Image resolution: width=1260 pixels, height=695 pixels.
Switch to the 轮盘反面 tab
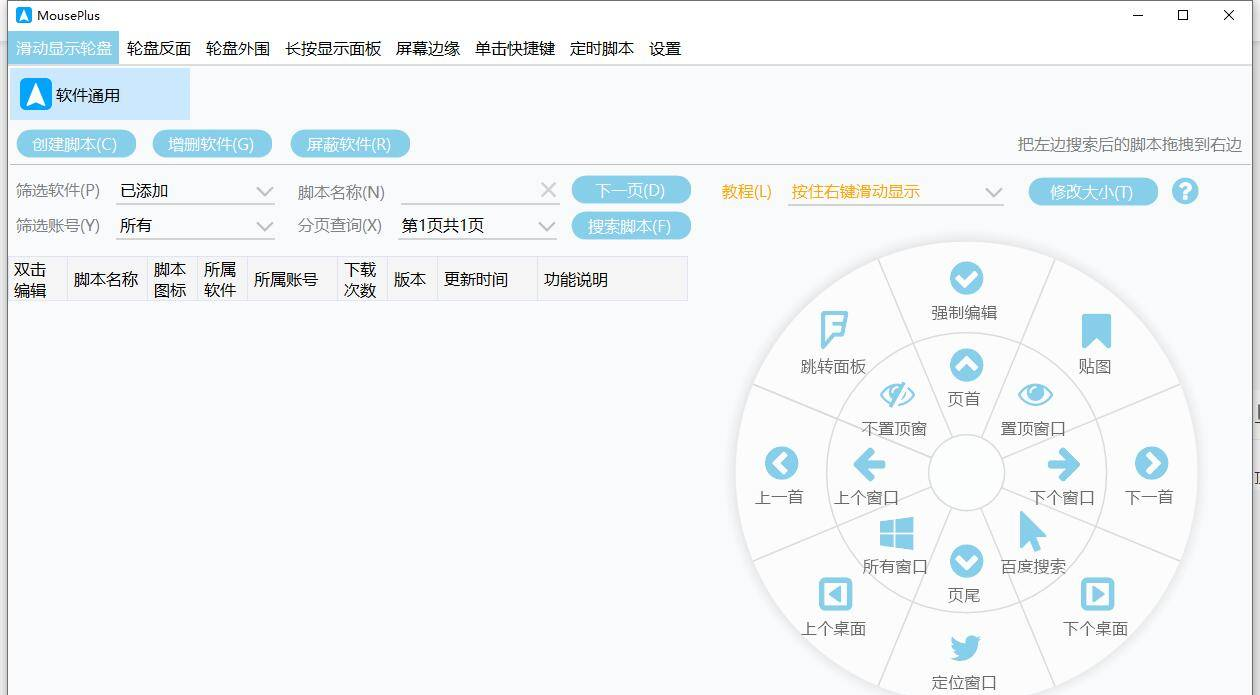click(158, 48)
